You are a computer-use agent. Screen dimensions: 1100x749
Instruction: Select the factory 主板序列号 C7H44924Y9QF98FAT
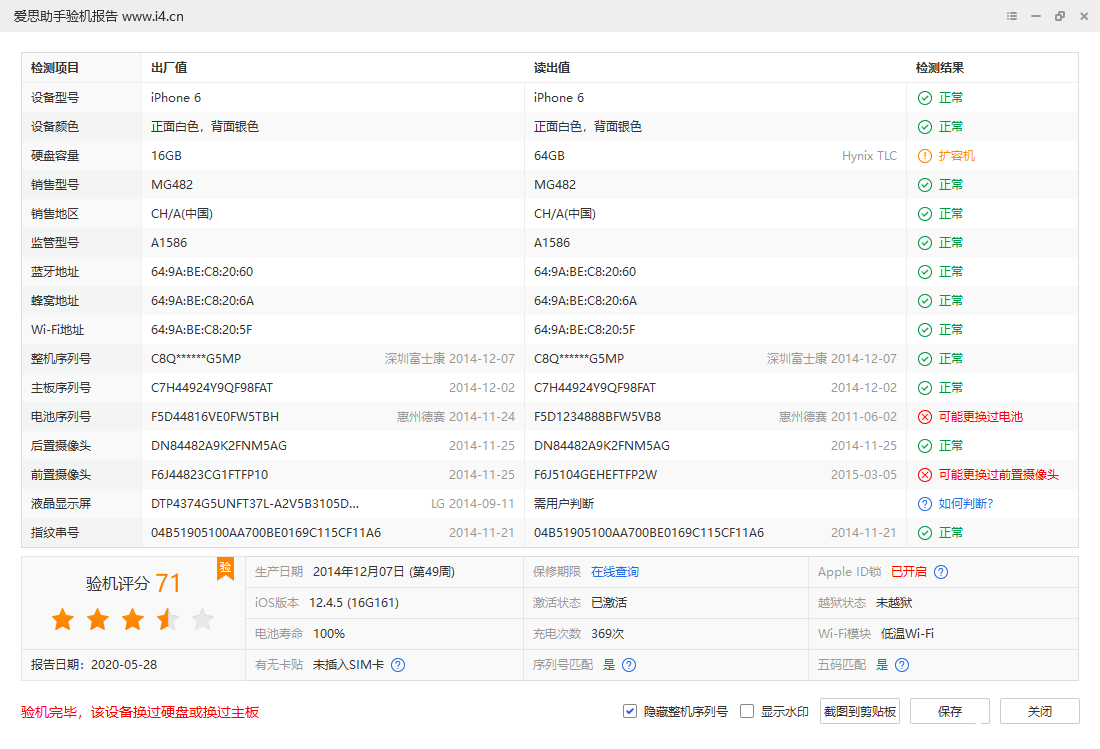pos(212,388)
